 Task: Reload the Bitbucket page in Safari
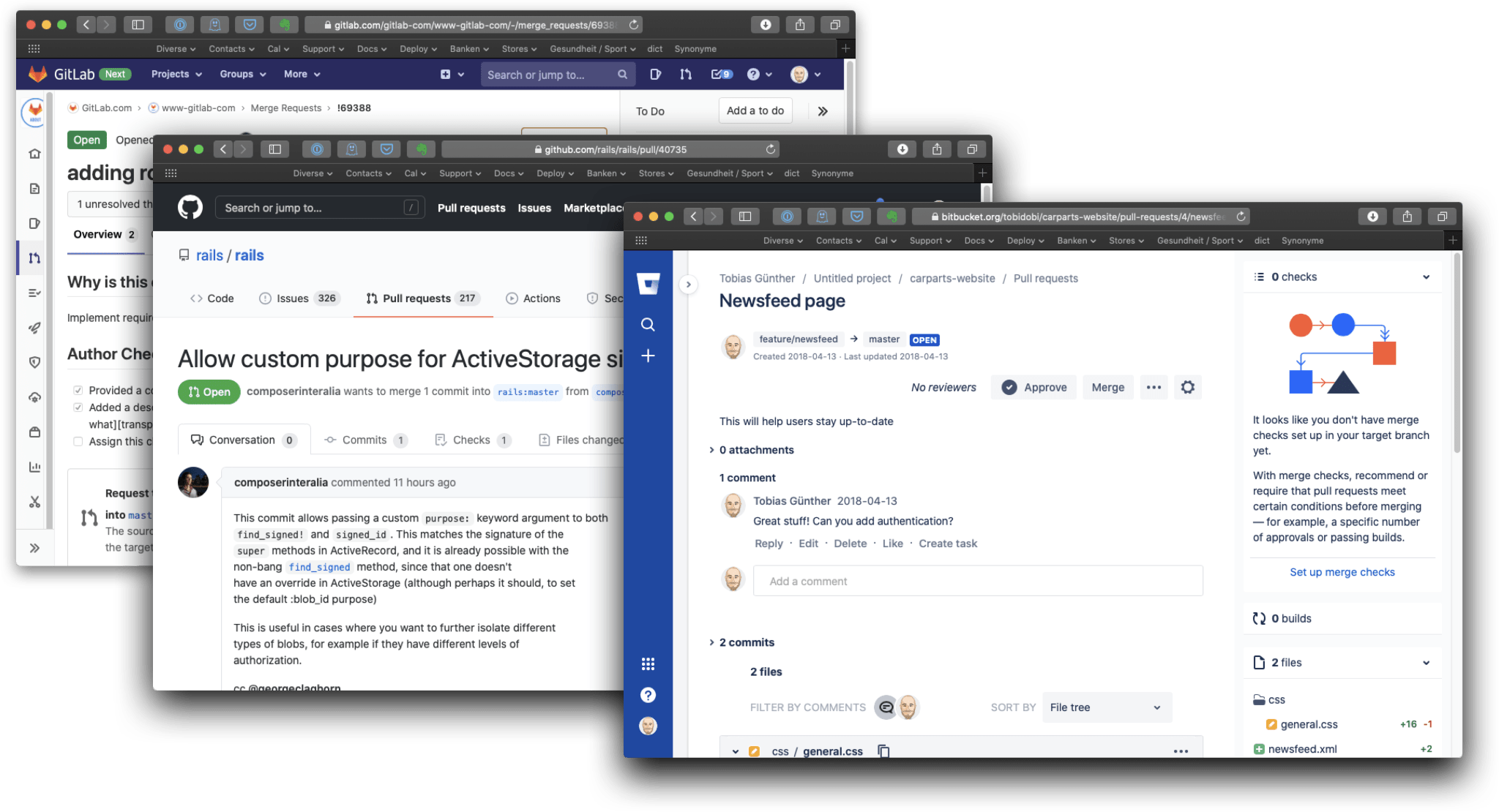[x=1241, y=217]
